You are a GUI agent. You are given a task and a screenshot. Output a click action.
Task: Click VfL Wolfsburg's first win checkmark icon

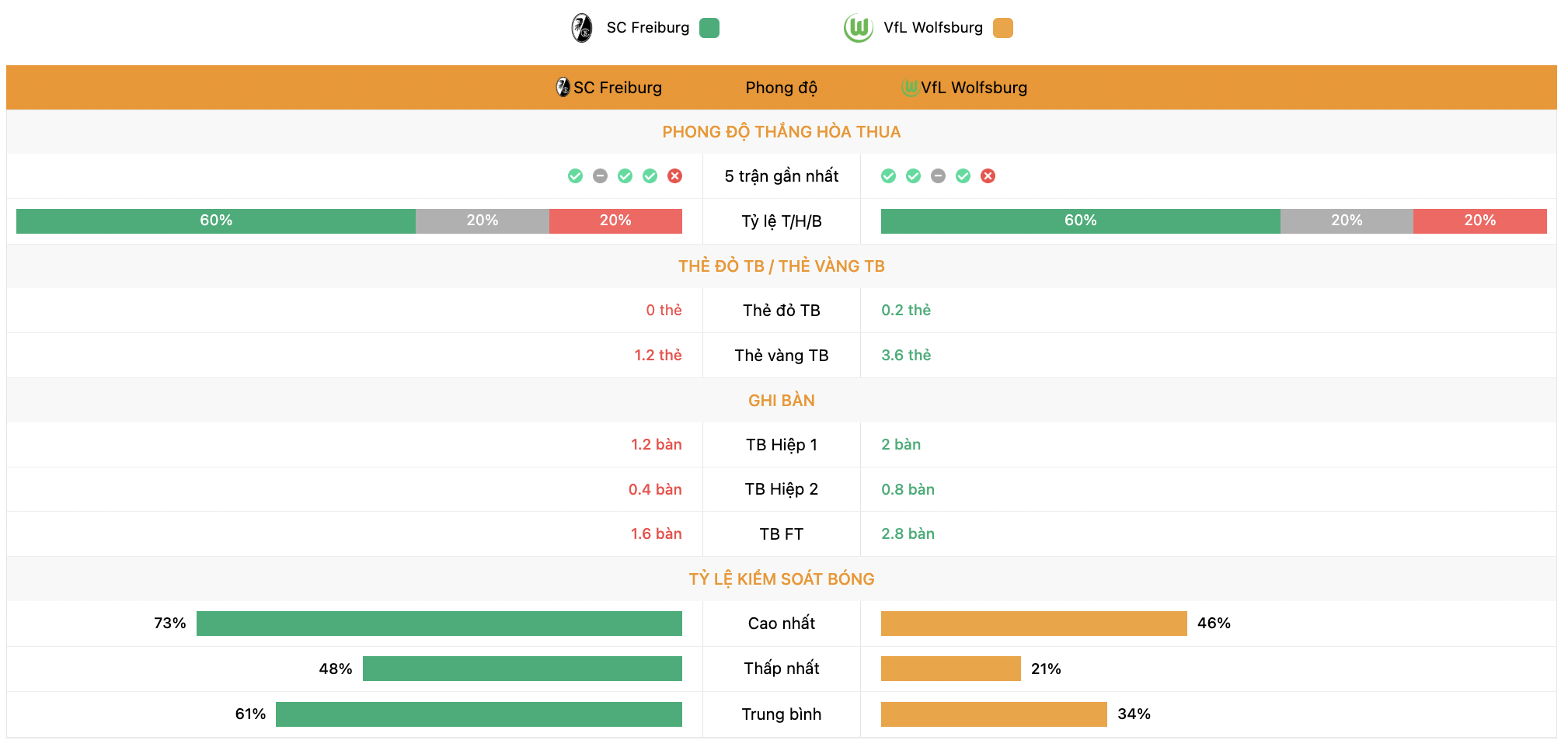[x=888, y=176]
